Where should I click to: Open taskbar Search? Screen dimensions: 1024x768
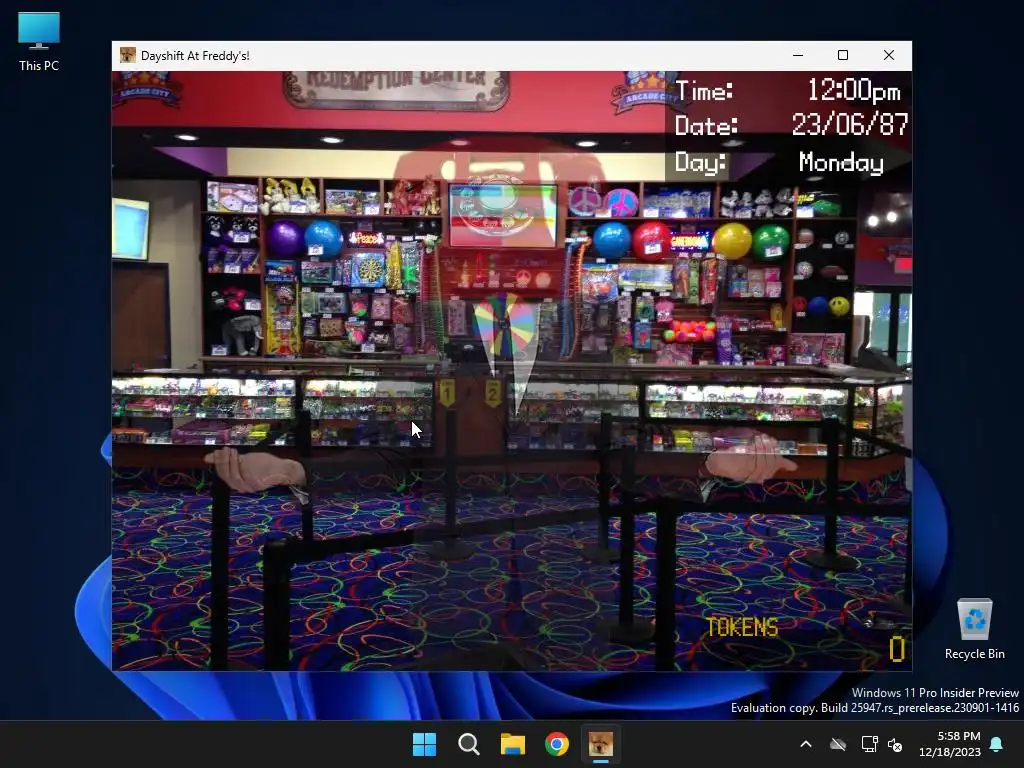point(468,744)
